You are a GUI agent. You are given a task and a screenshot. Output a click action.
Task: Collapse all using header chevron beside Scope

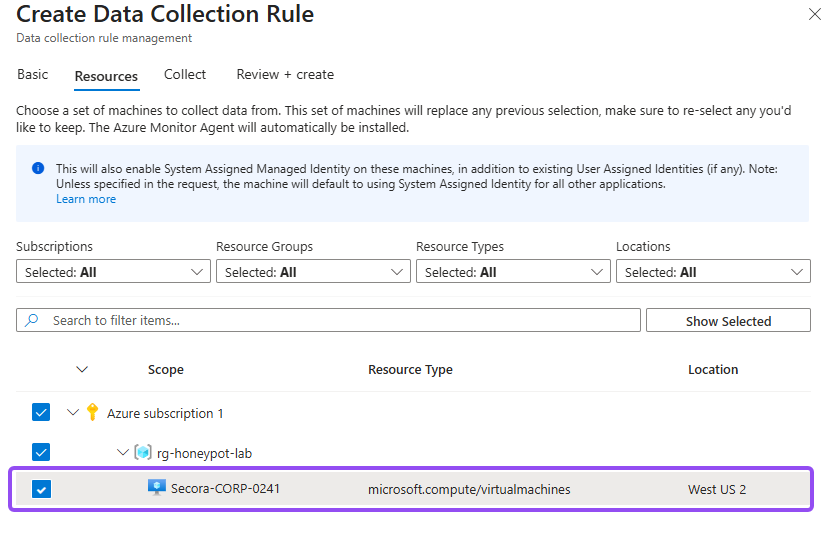click(x=82, y=369)
